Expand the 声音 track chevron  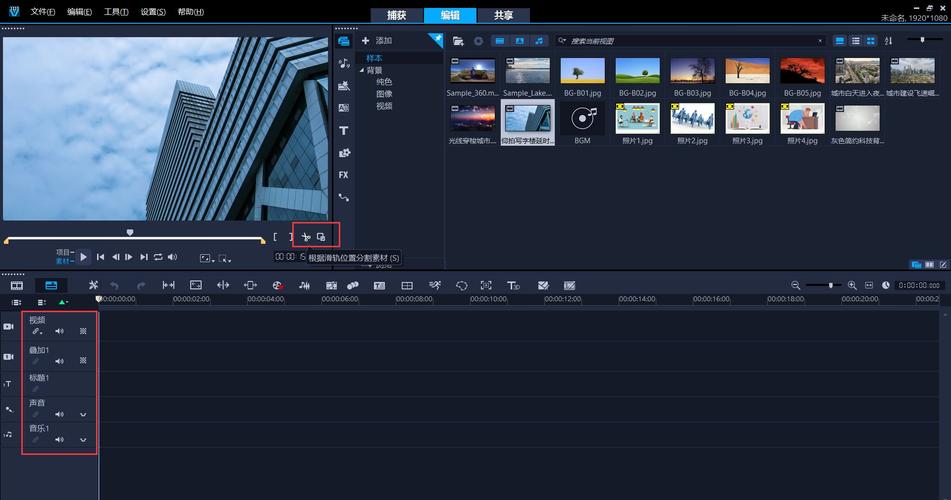click(83, 414)
